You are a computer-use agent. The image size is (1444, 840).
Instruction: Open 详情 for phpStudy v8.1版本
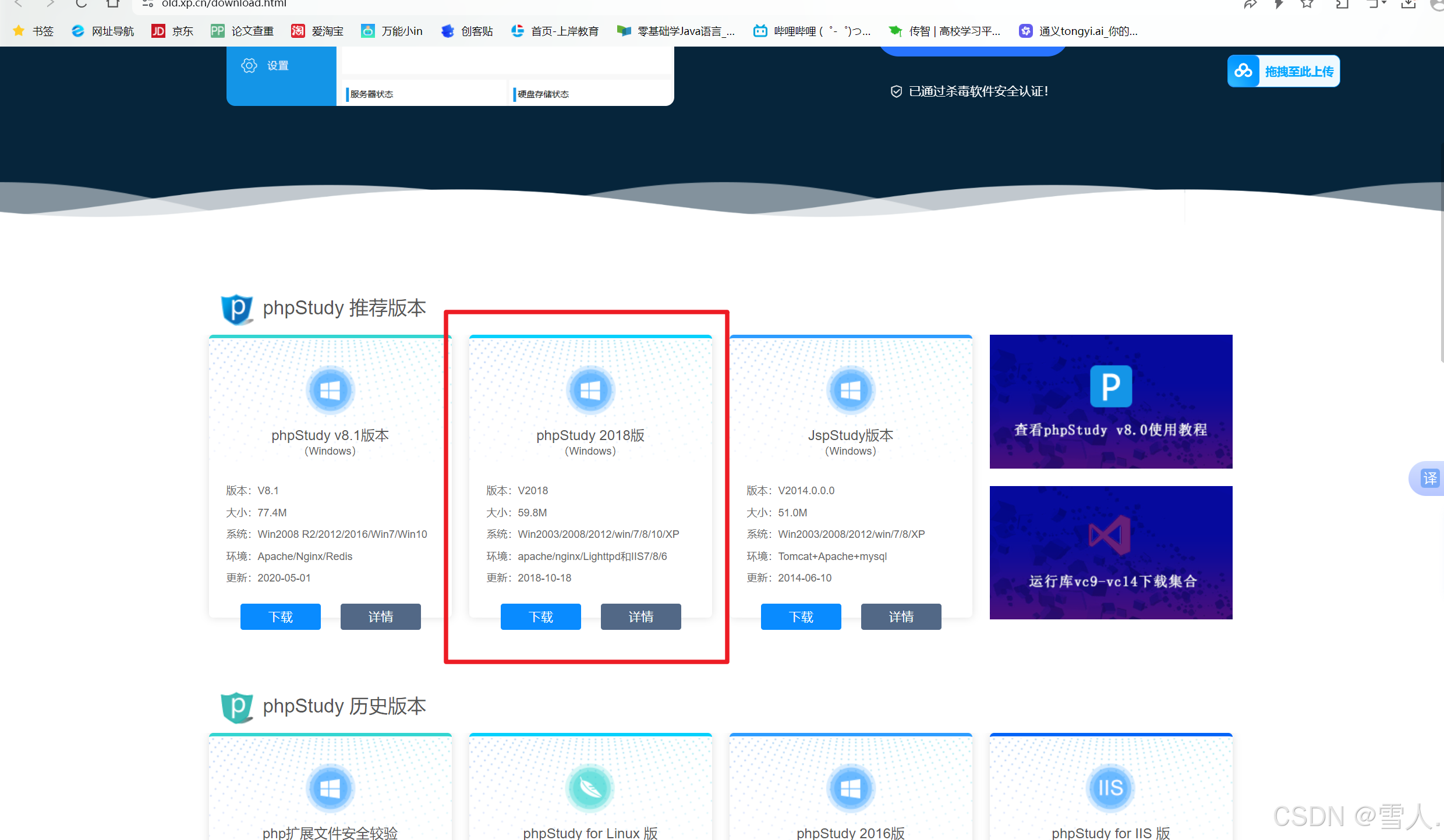[x=380, y=616]
